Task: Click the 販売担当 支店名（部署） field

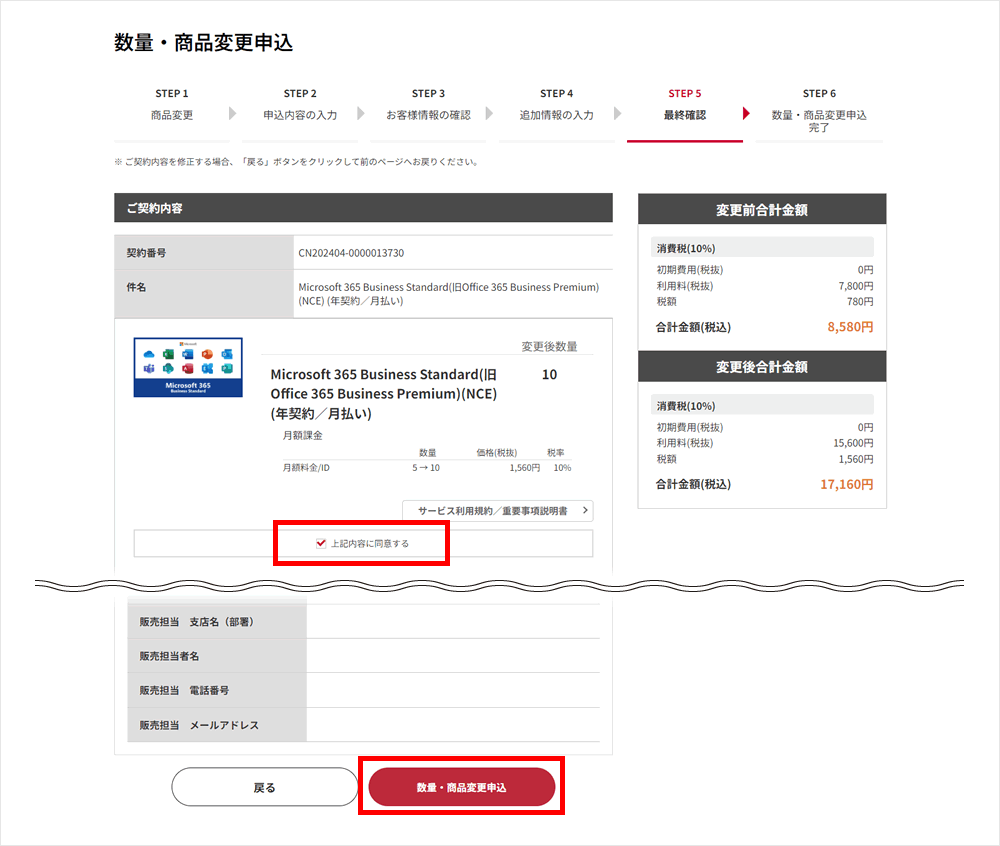Action: [453, 622]
